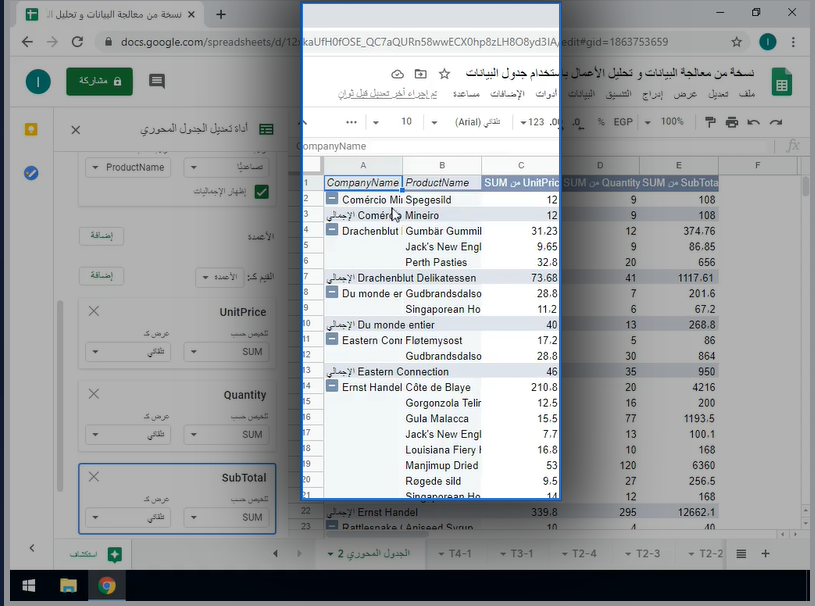Click the green مشاركة share button
Image resolution: width=815 pixels, height=606 pixels.
click(x=99, y=82)
